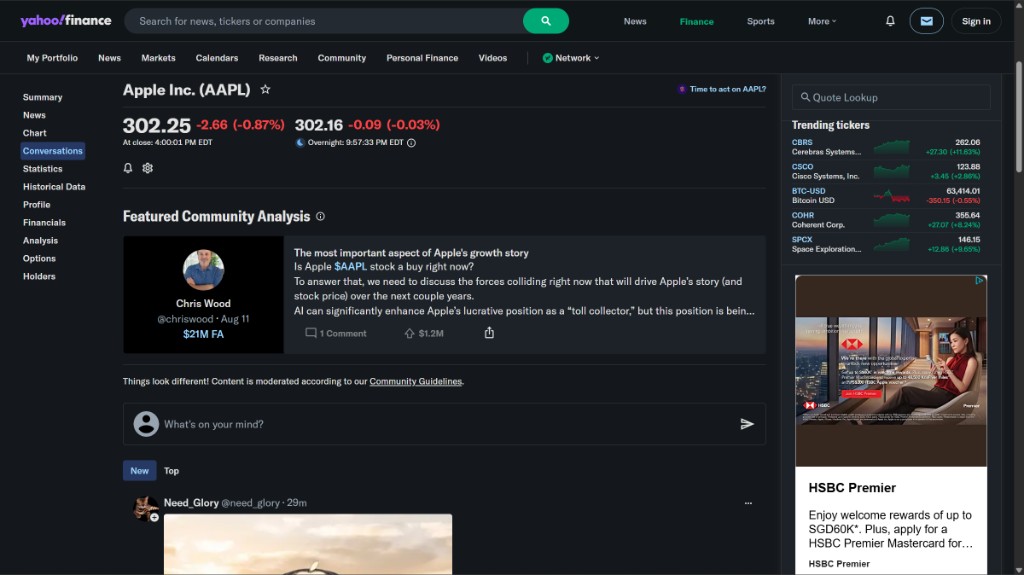Click the Sign in button
The height and width of the screenshot is (575, 1024).
coord(976,21)
